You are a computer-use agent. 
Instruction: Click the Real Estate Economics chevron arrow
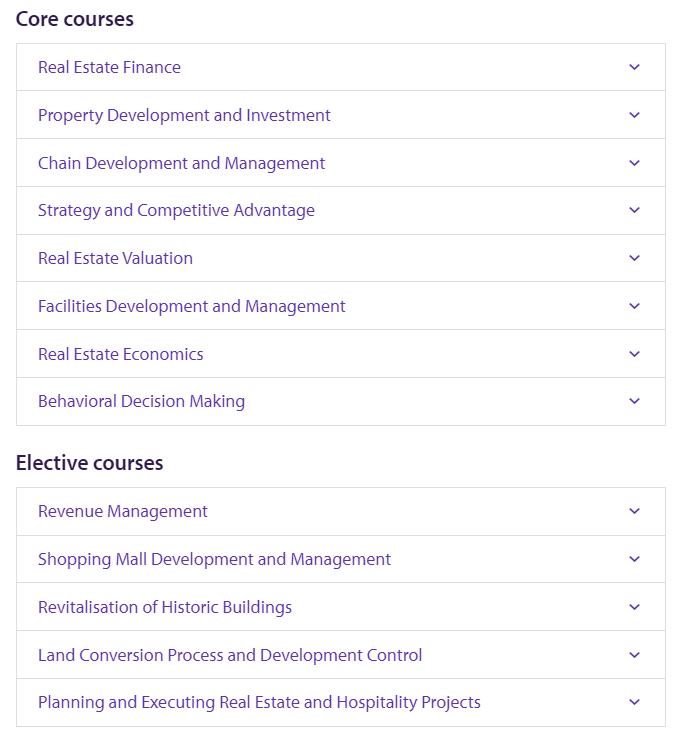634,354
